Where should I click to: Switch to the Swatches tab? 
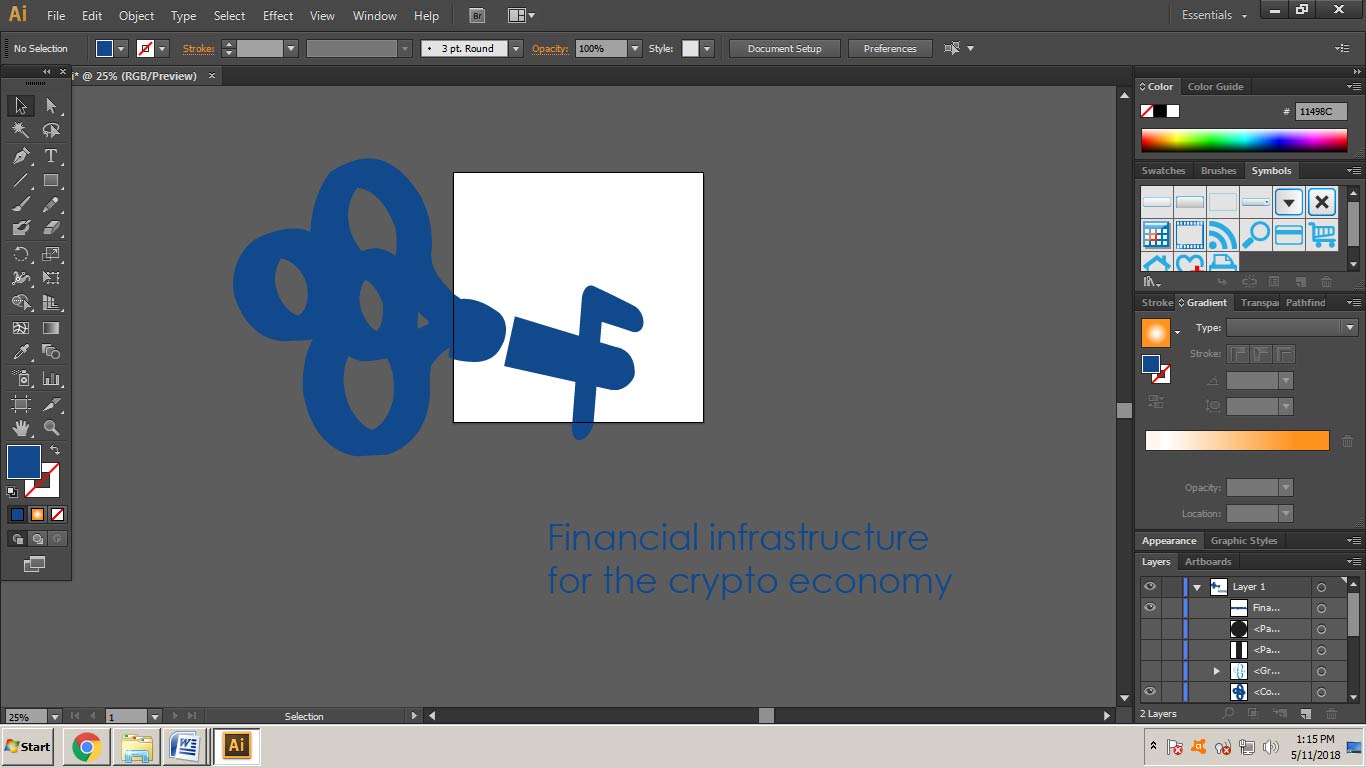click(x=1164, y=171)
